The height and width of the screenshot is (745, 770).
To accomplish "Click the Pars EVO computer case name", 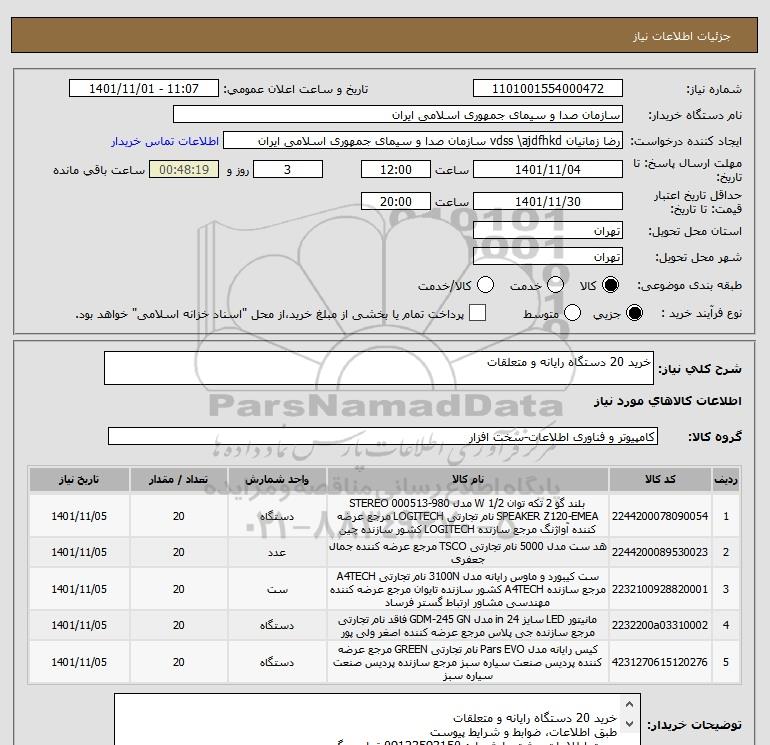I will pos(468,662).
